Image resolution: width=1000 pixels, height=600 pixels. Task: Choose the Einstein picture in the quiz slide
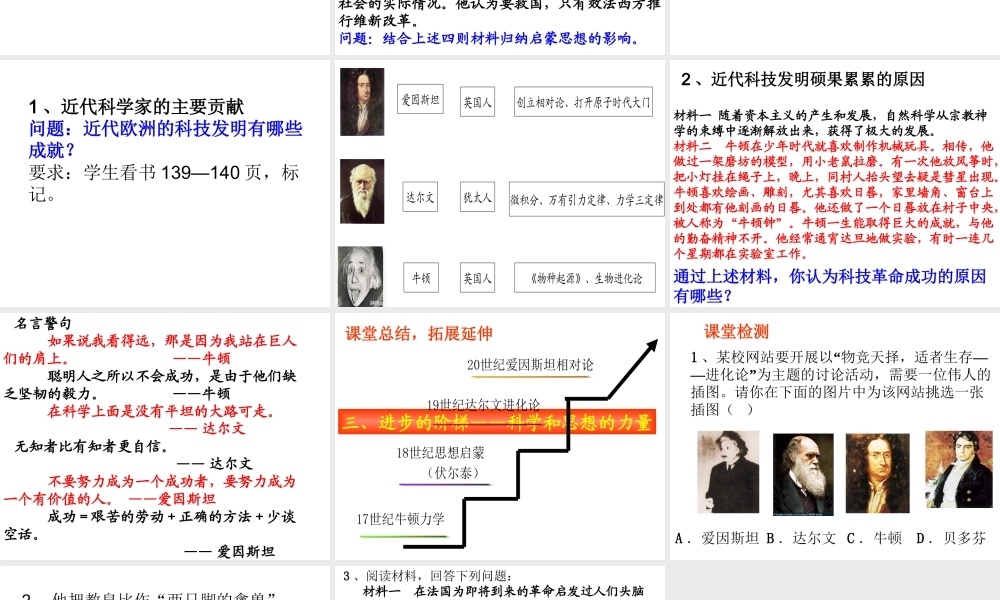[727, 472]
